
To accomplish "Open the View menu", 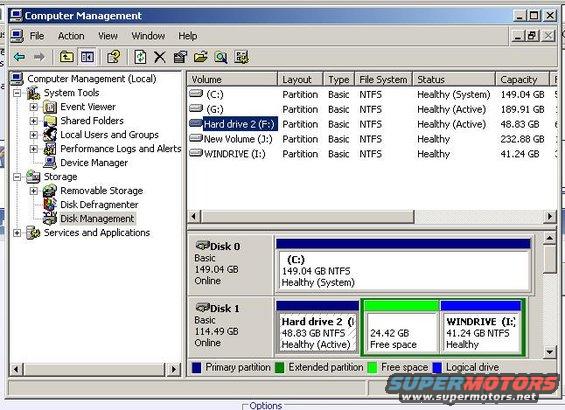I will 108,36.
